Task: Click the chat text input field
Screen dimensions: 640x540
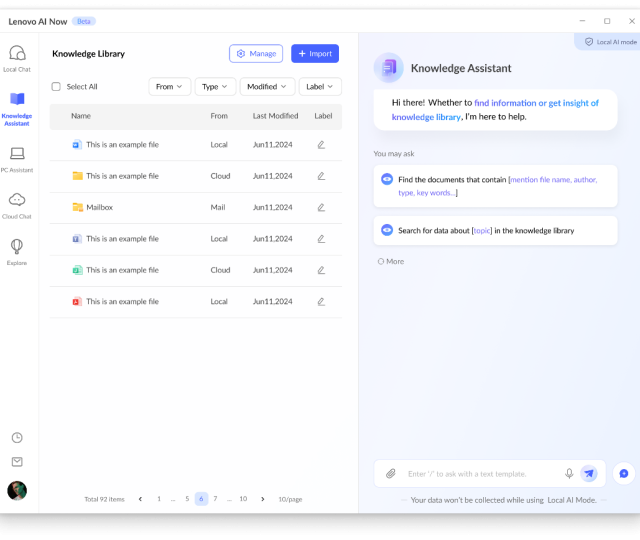Action: (480, 474)
